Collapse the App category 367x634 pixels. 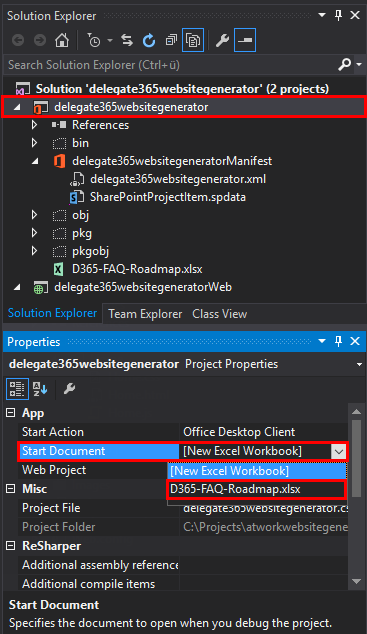(x=11, y=413)
